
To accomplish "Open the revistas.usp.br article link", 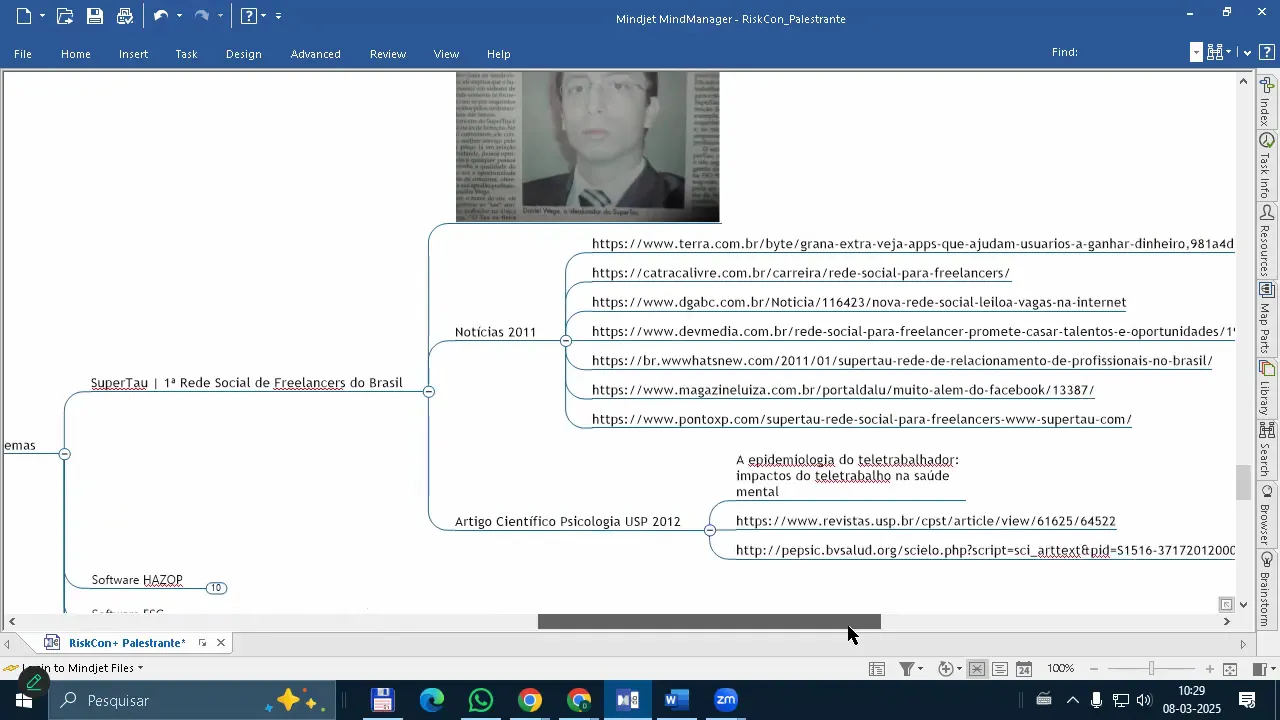I will click(x=926, y=521).
